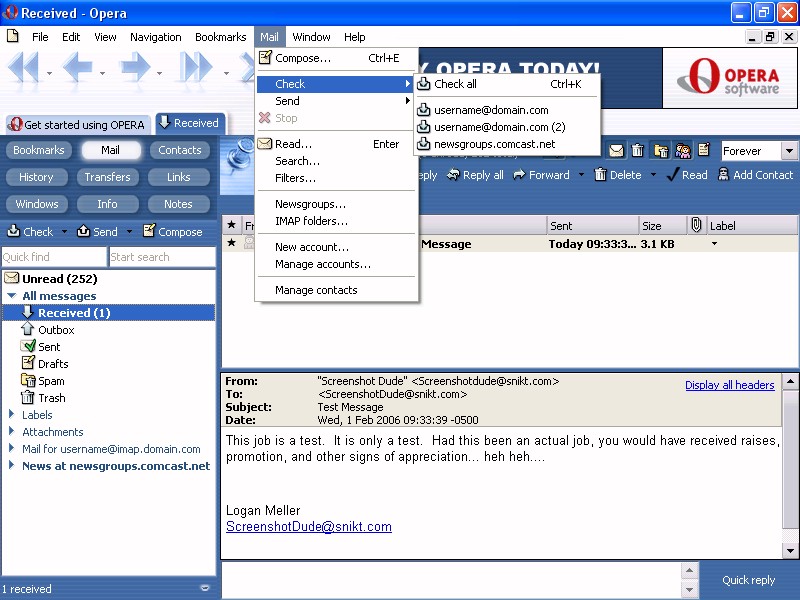Click the attachment paperclip column header

click(x=696, y=225)
